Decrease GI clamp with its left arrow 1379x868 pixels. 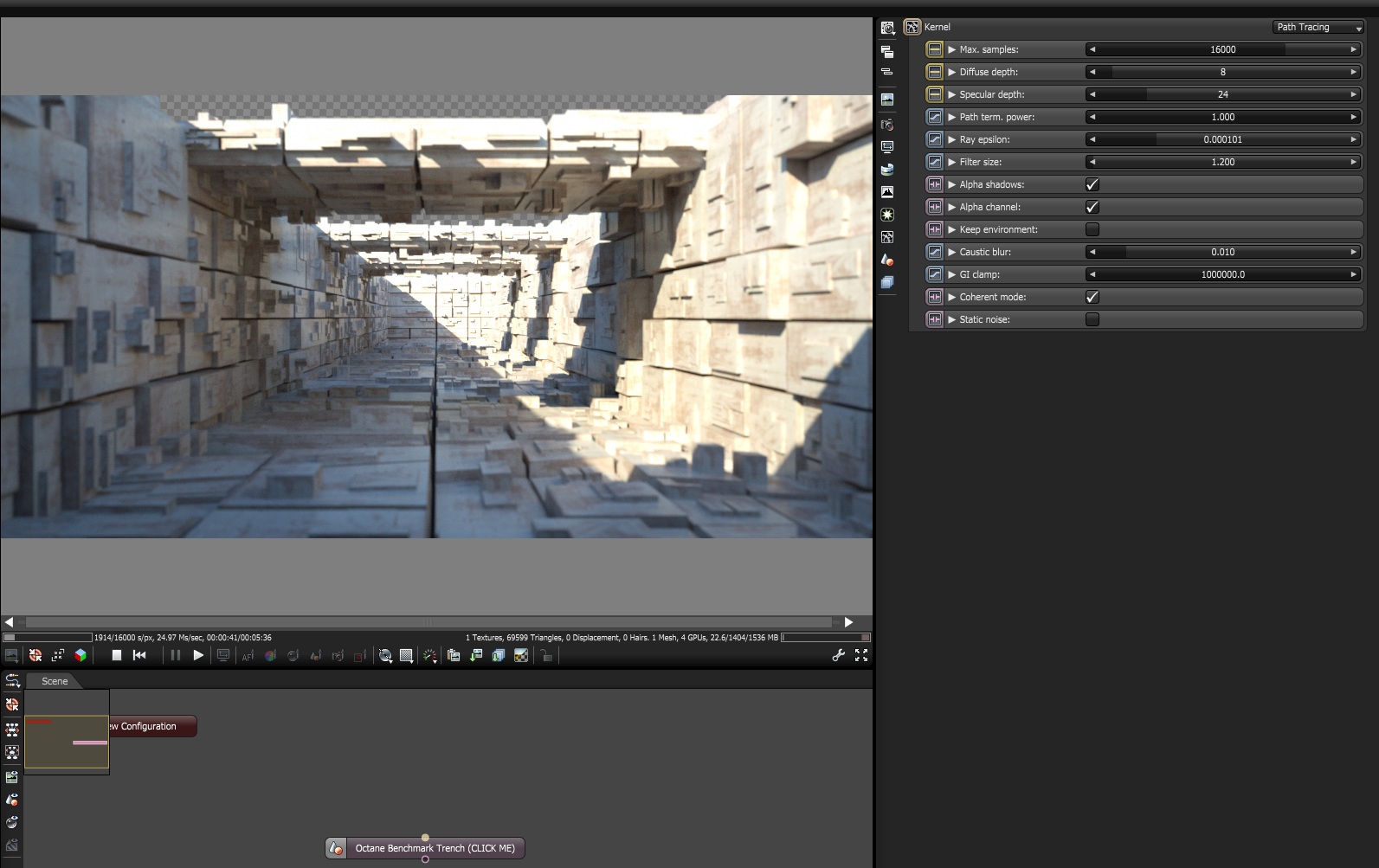[x=1092, y=274]
